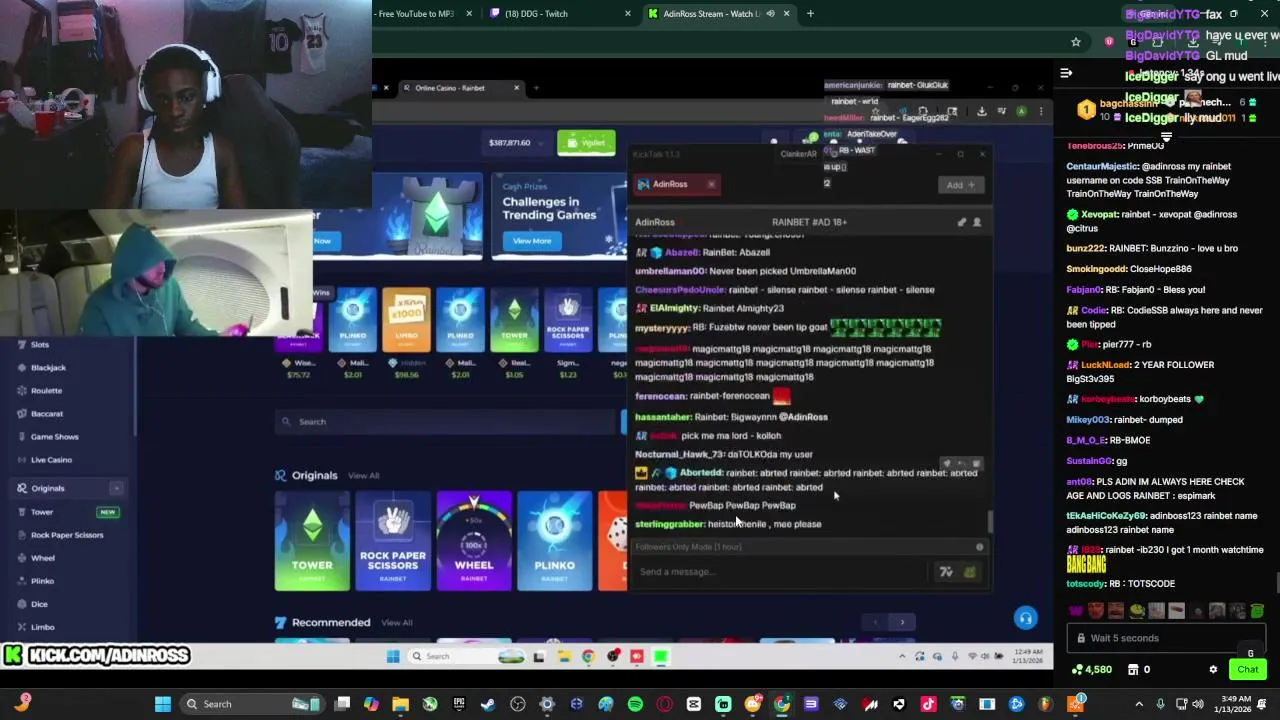Click the Kick chat message input box
Image resolution: width=1280 pixels, height=720 pixels.
click(x=1166, y=638)
